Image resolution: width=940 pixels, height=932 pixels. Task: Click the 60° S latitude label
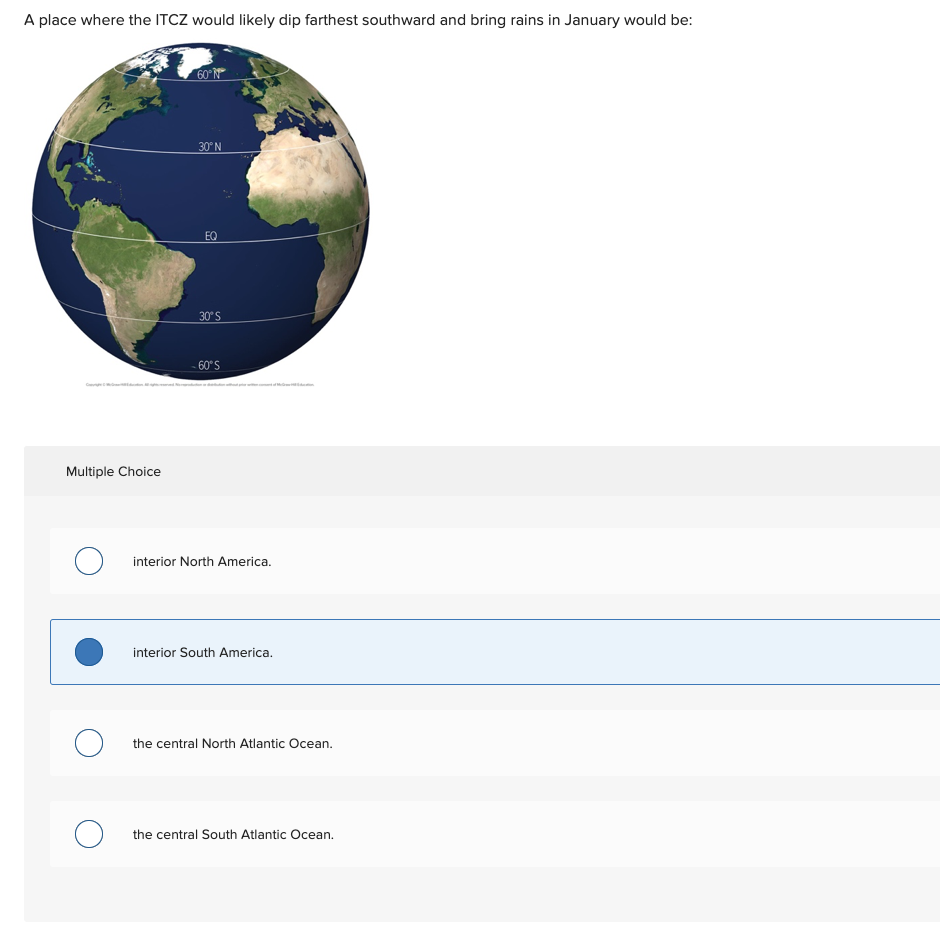tap(207, 364)
